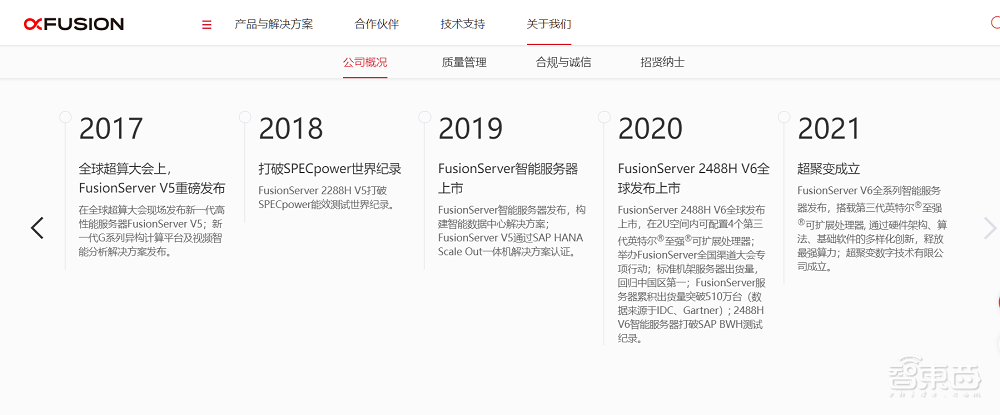Switch to 招贤纳士 tab
The width and height of the screenshot is (1000, 415).
tap(663, 62)
